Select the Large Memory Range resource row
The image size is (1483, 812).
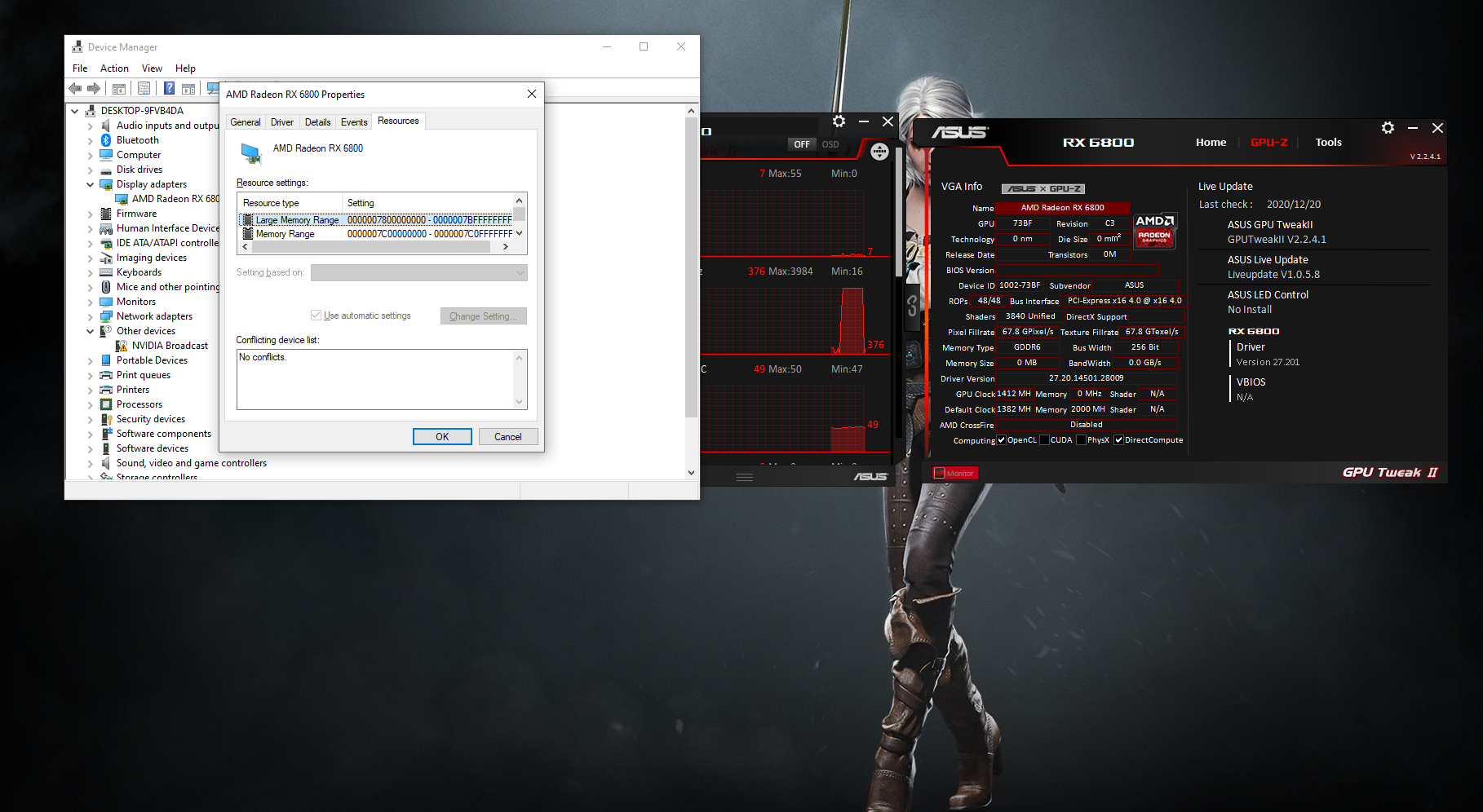point(376,220)
